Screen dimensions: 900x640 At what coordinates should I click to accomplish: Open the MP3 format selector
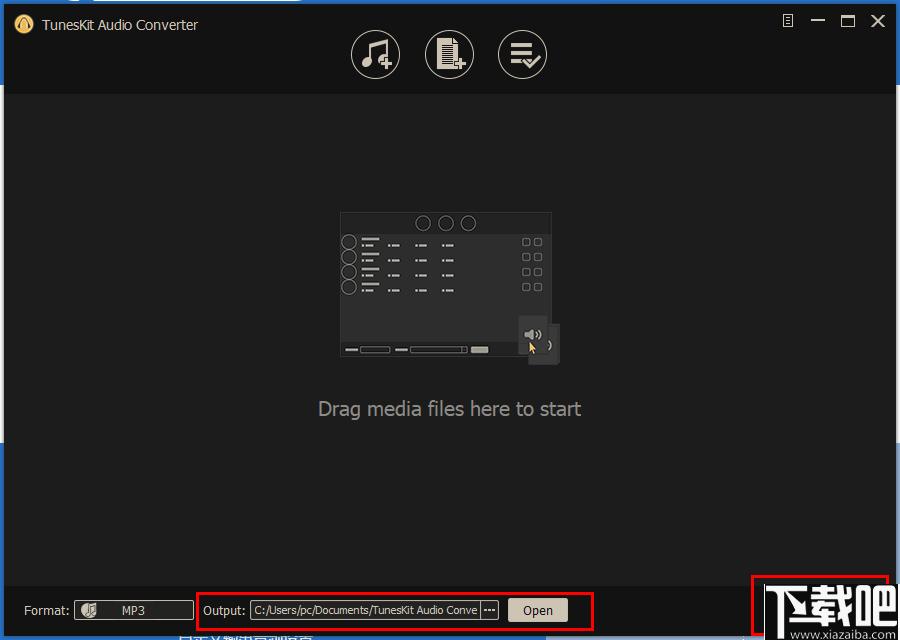tap(134, 610)
